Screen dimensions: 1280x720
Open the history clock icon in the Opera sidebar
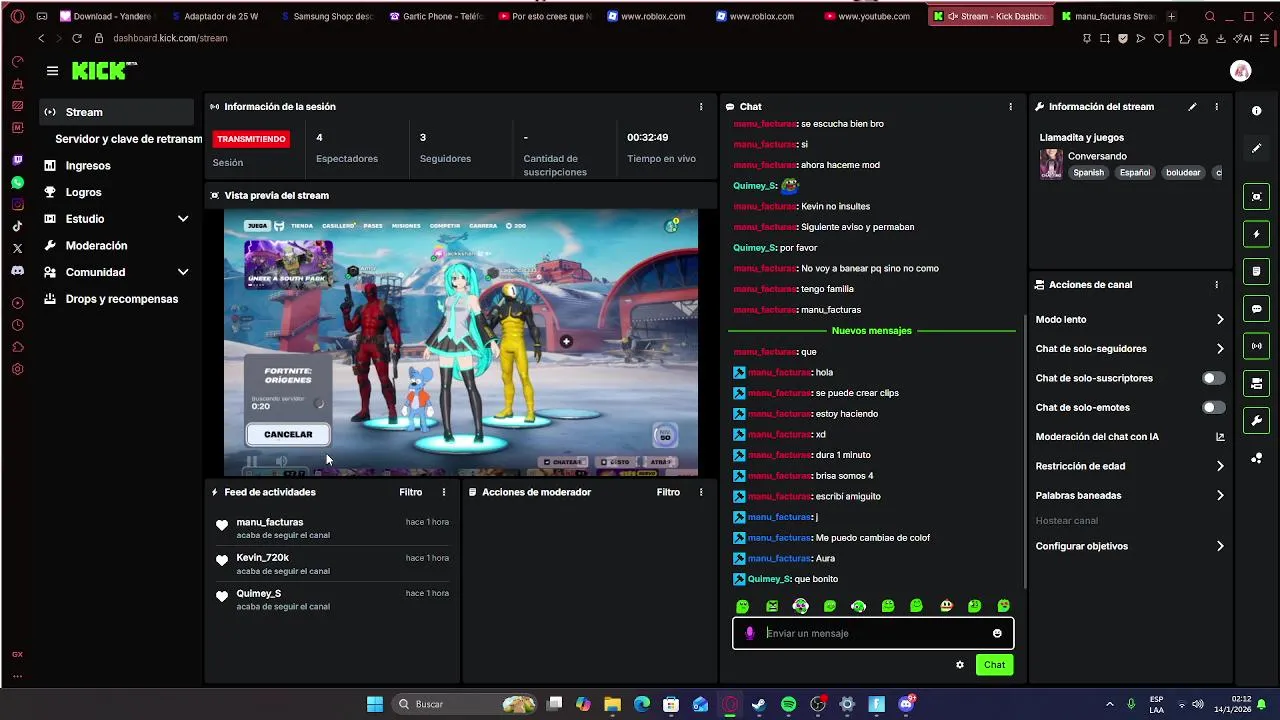[x=17, y=325]
